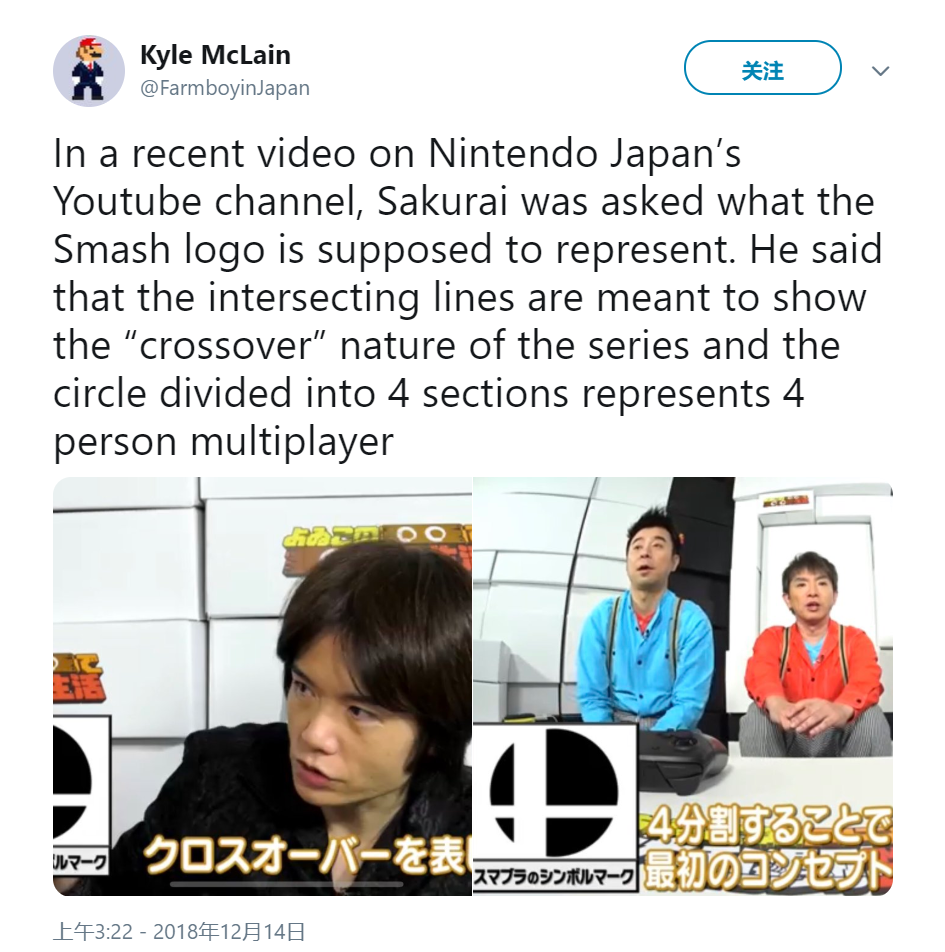Click the Kyle McLain display name

click(215, 55)
